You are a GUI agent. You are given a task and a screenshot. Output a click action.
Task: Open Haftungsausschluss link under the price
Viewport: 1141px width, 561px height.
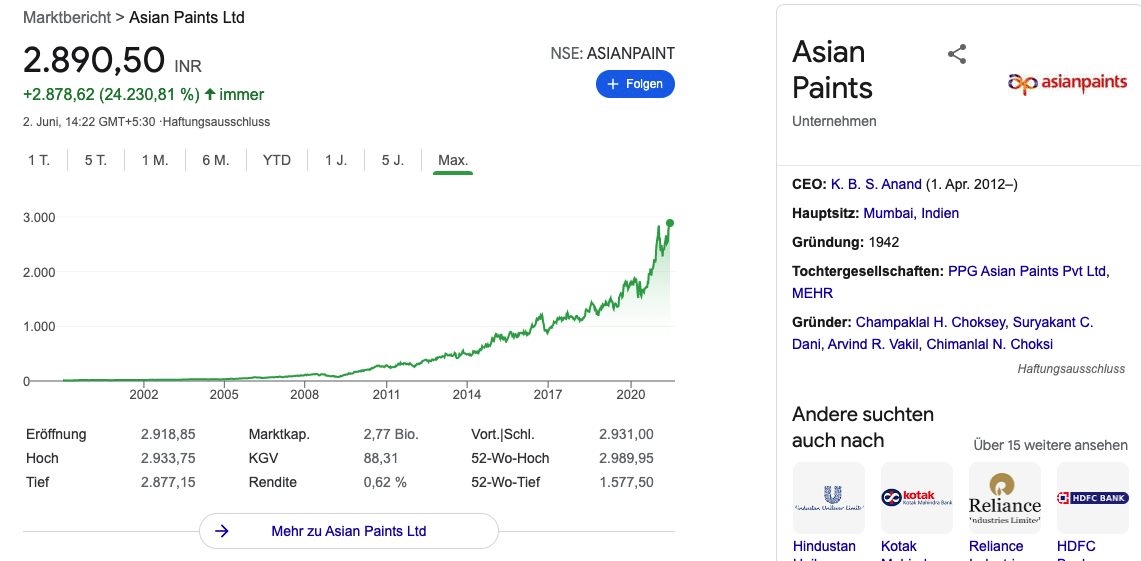click(x=216, y=122)
